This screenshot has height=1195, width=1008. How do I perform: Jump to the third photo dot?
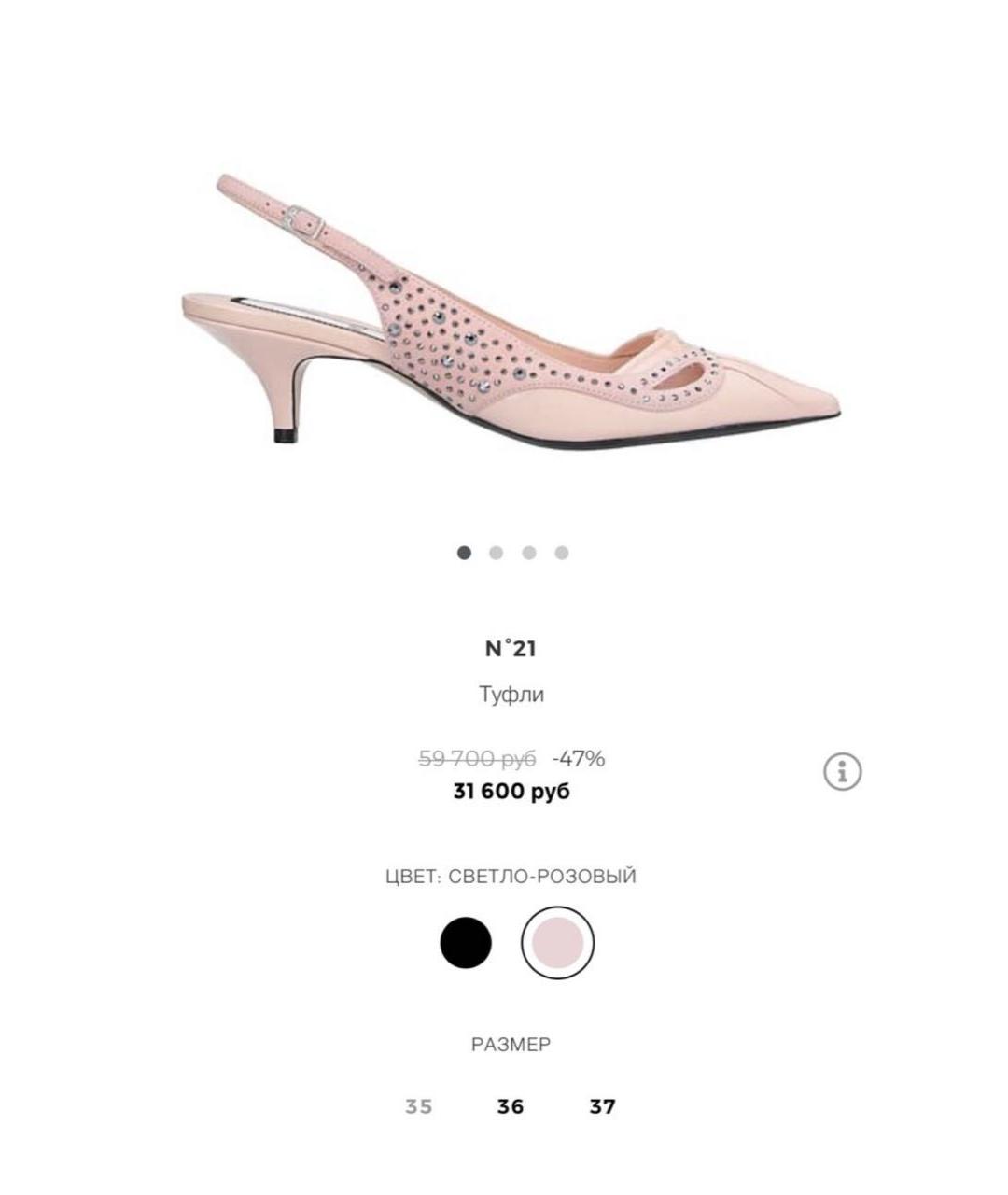pyautogui.click(x=528, y=553)
